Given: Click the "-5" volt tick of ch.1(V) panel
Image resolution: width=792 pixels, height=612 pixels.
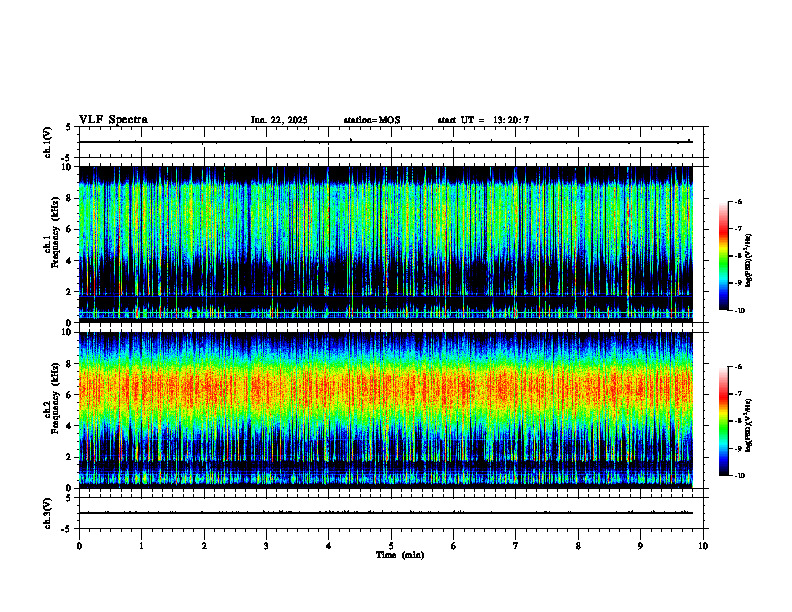Looking at the screenshot, I should click(67, 159).
